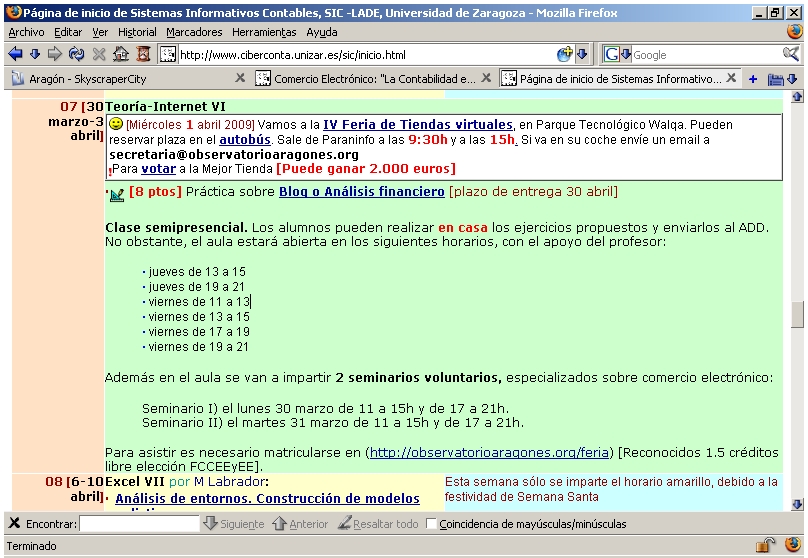Click the Google search box
The image size is (808, 558).
[706, 55]
